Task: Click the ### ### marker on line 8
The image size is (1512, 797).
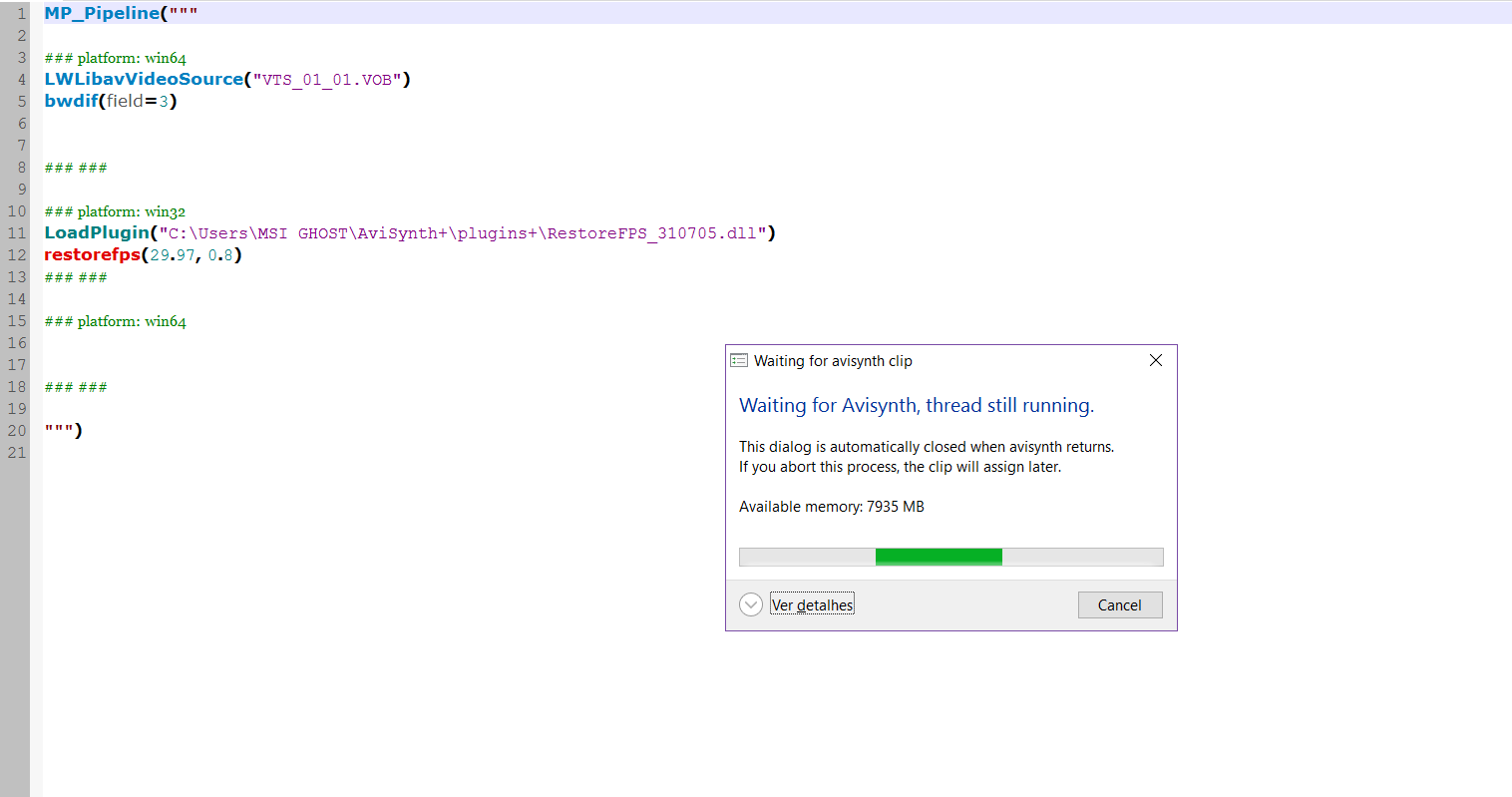Action: point(76,168)
